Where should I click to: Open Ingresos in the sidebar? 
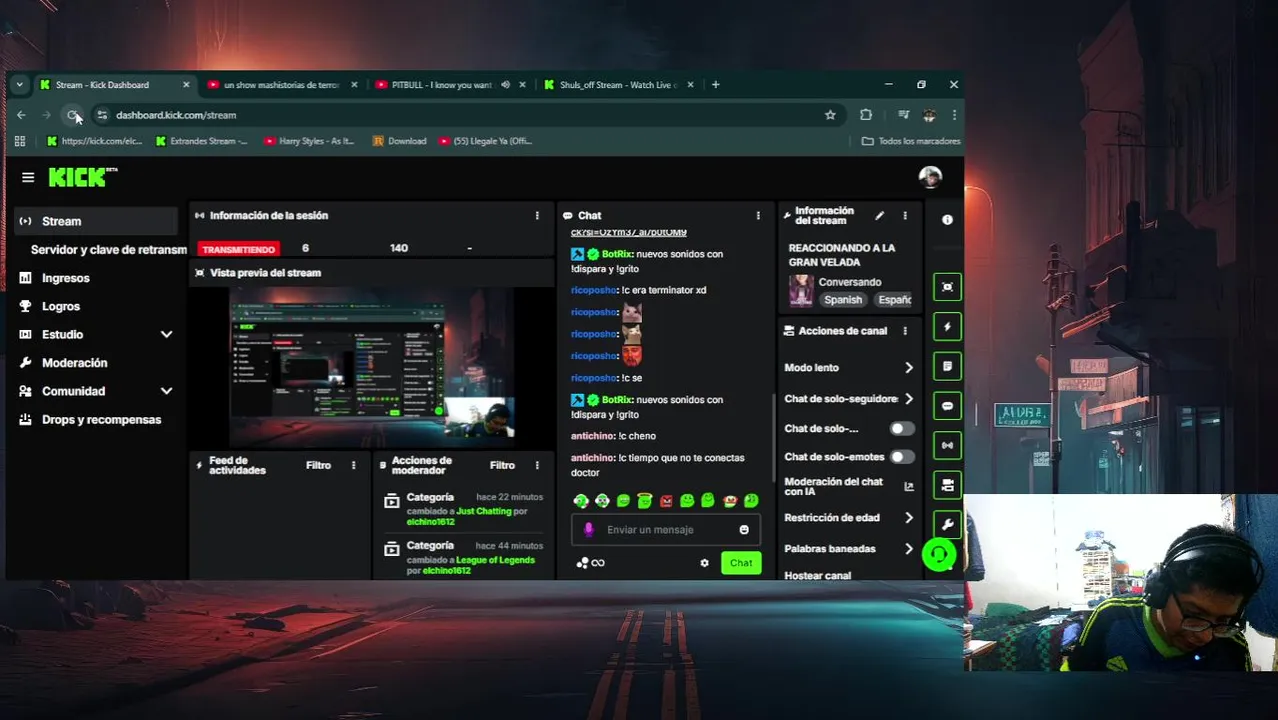point(66,278)
